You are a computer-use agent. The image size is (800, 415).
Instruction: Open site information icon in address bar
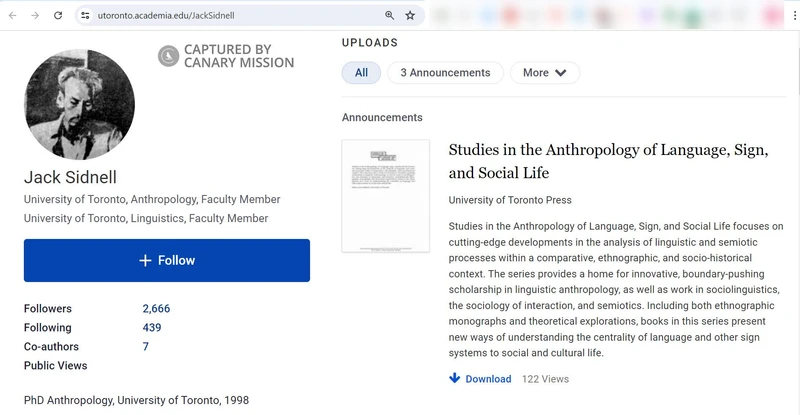85,15
